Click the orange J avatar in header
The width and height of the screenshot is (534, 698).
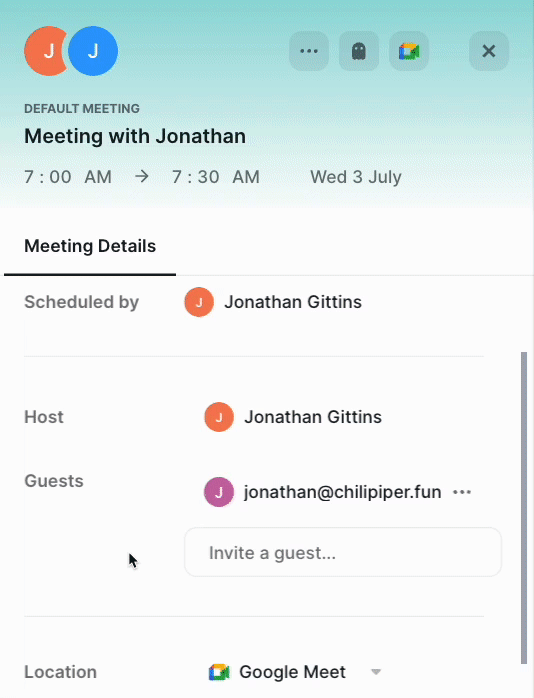[44, 51]
